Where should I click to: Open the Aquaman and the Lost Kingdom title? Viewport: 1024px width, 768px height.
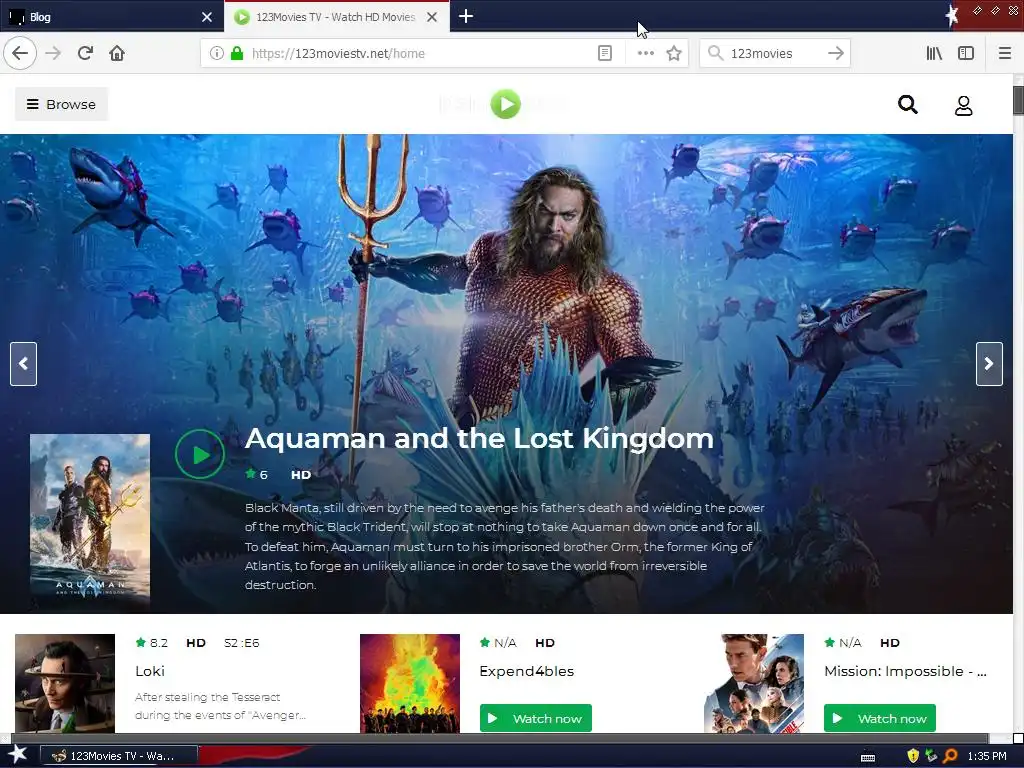click(x=479, y=438)
